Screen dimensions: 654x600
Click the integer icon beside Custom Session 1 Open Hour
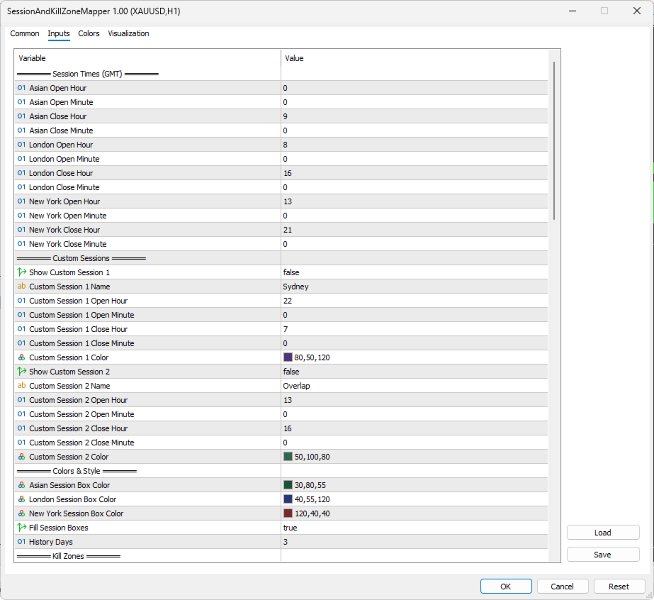(x=22, y=301)
